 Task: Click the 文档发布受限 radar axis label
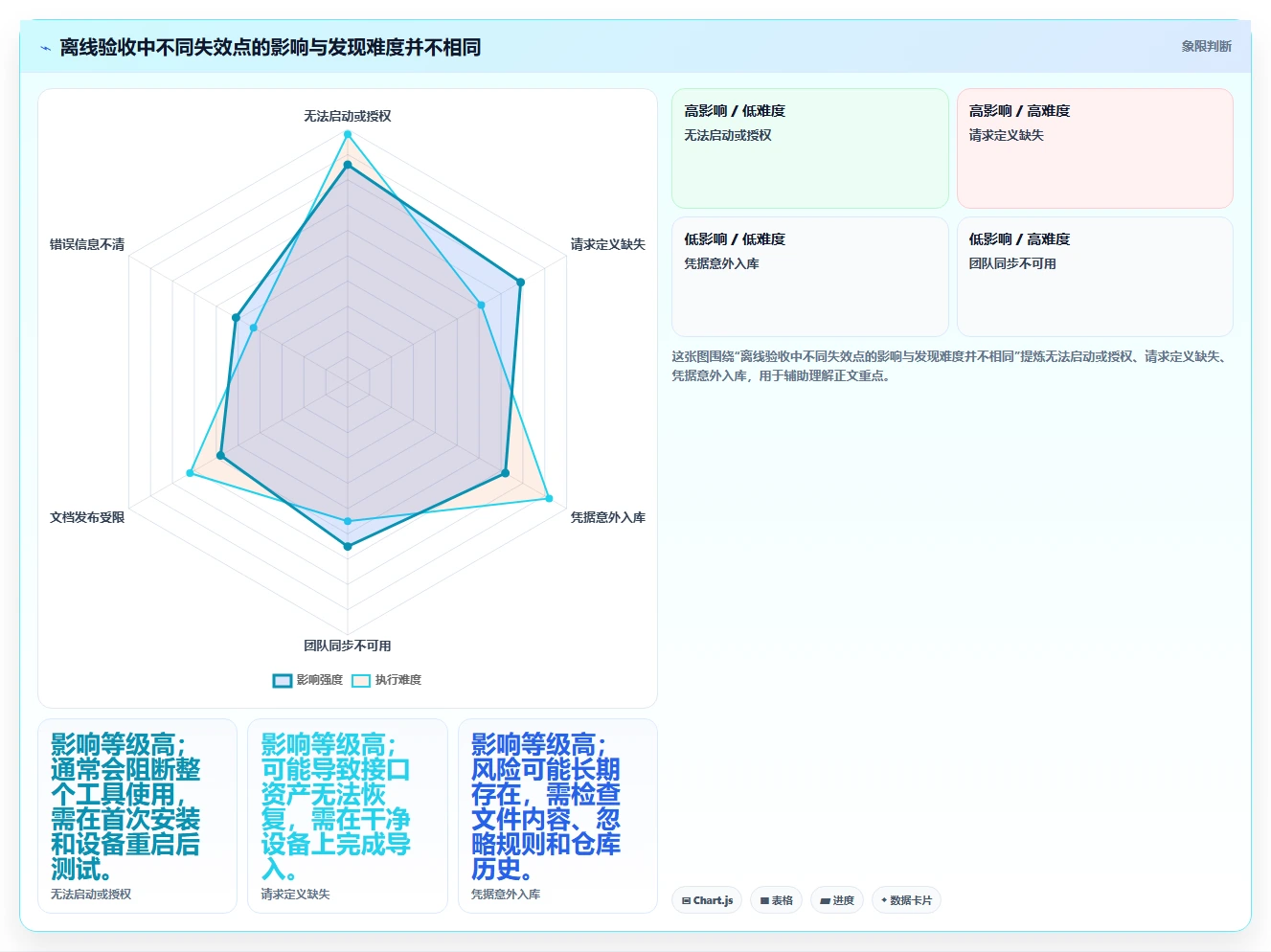(x=87, y=517)
